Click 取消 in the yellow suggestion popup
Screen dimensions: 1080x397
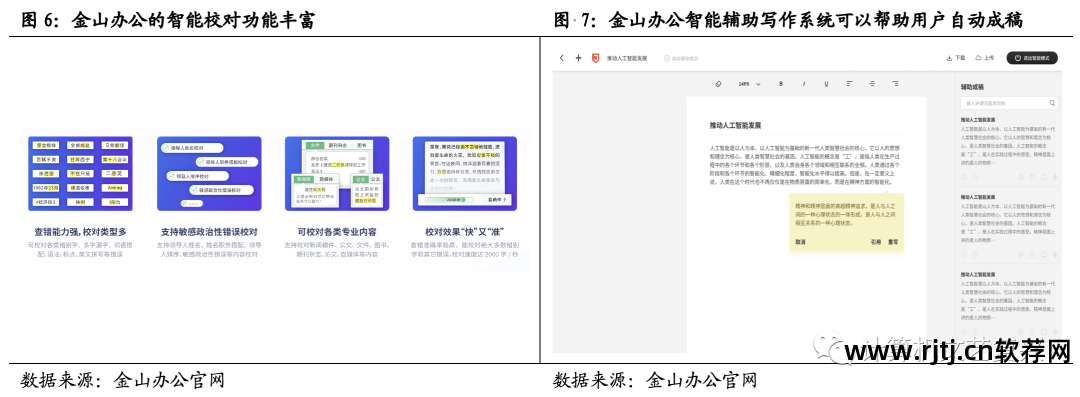[800, 242]
